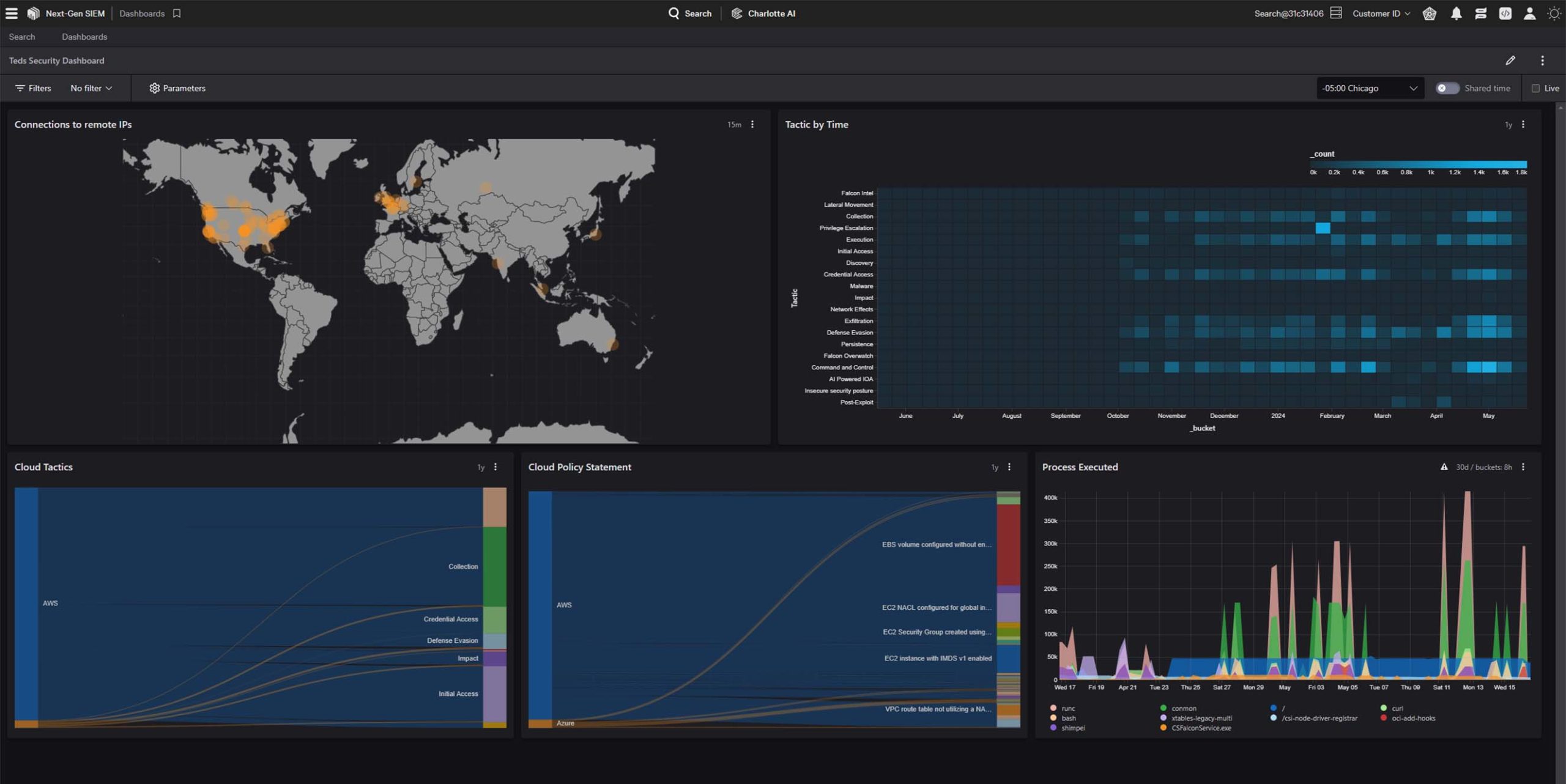Open Connections to remote IPs widget menu

pyautogui.click(x=752, y=124)
